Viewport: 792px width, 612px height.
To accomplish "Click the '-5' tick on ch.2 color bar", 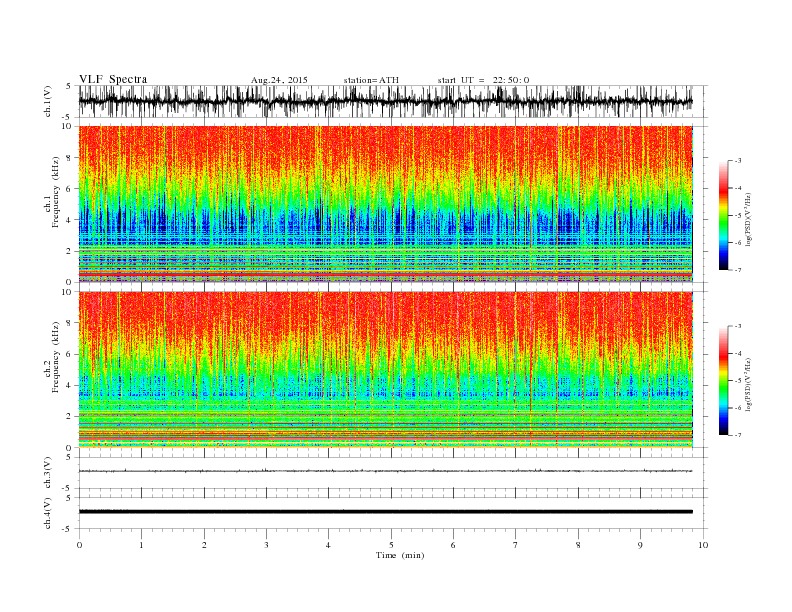I will pos(738,381).
